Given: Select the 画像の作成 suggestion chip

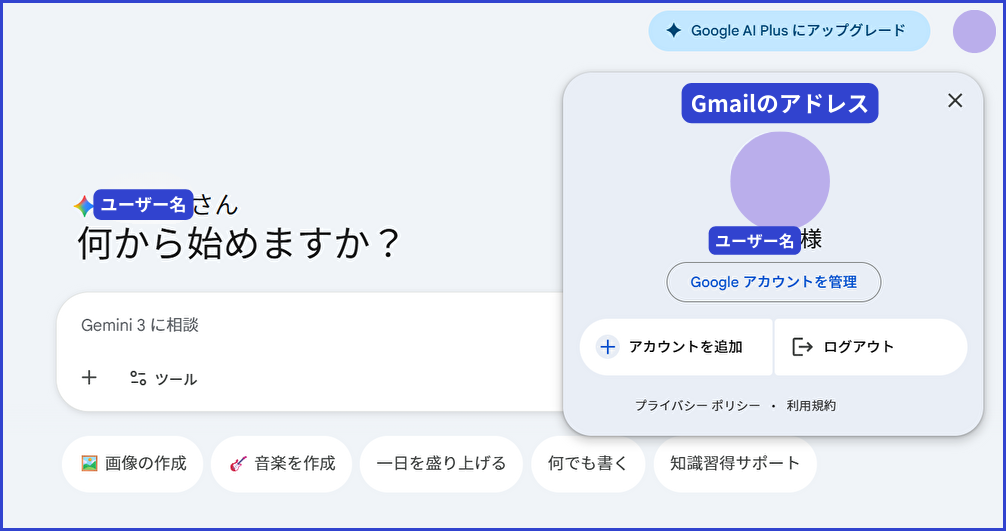Looking at the screenshot, I should pos(132,464).
